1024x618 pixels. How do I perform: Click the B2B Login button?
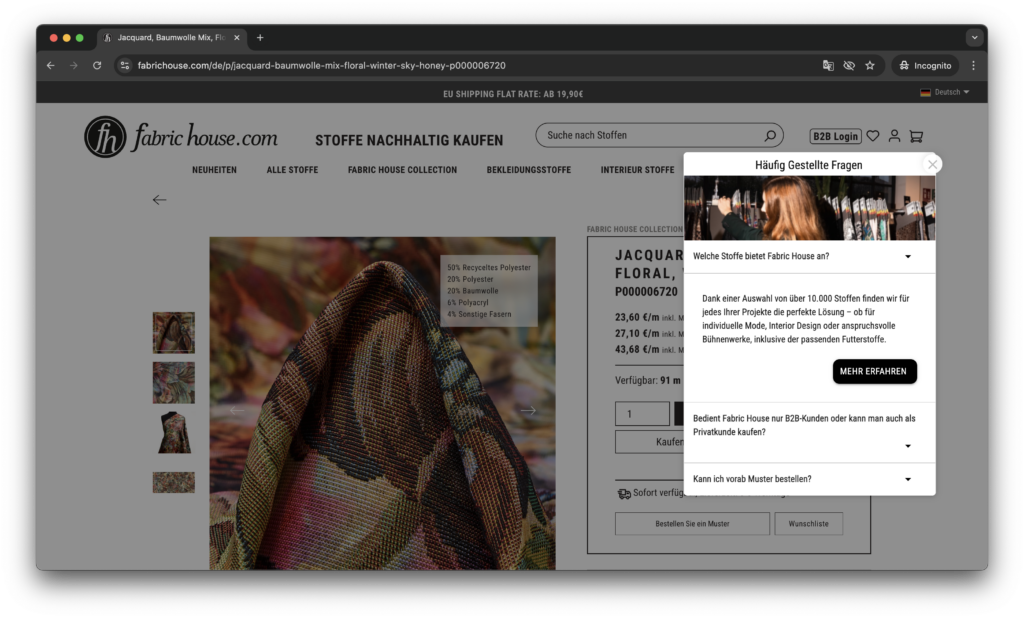[x=834, y=136]
